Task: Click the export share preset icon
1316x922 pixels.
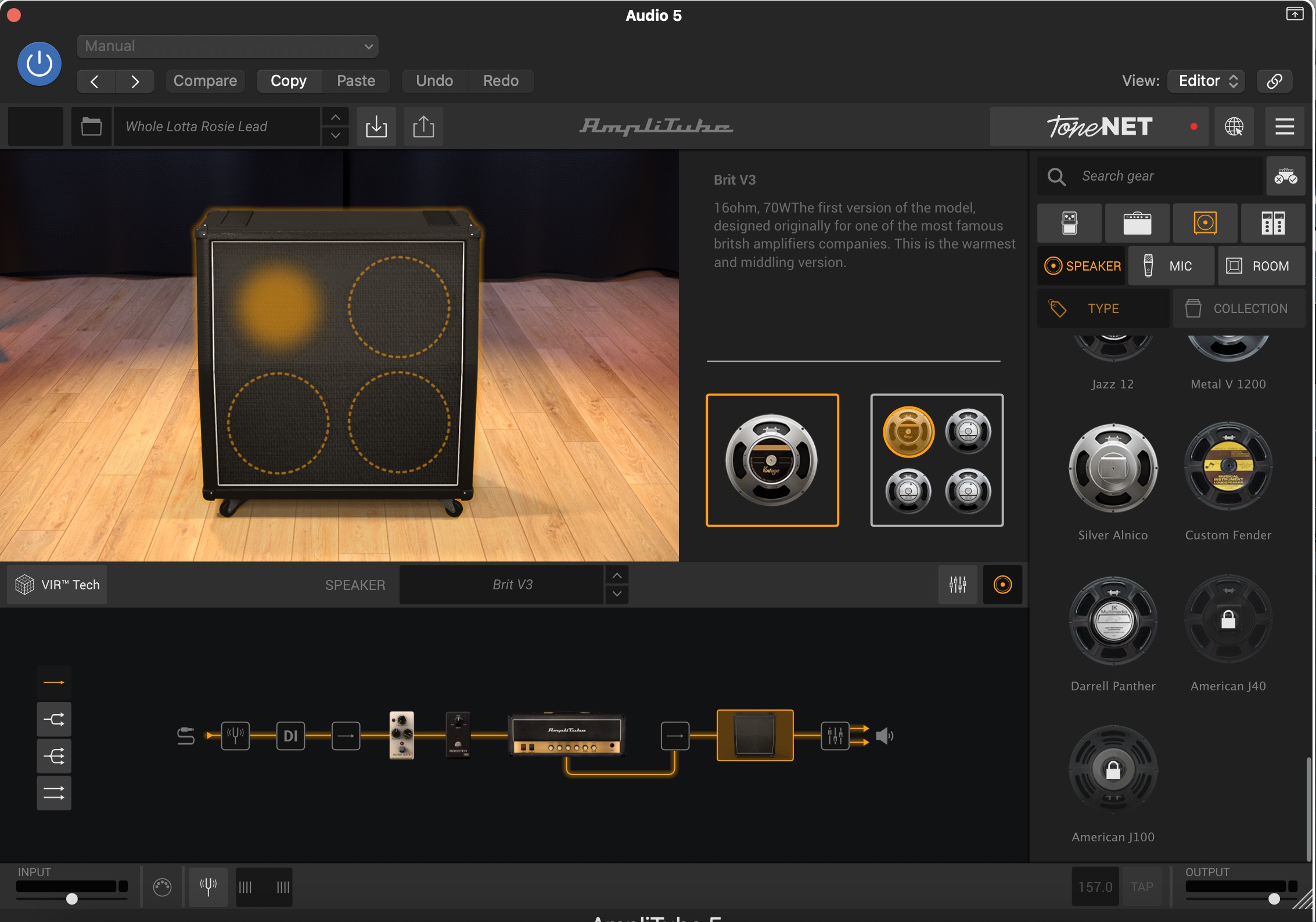Action: tap(423, 126)
